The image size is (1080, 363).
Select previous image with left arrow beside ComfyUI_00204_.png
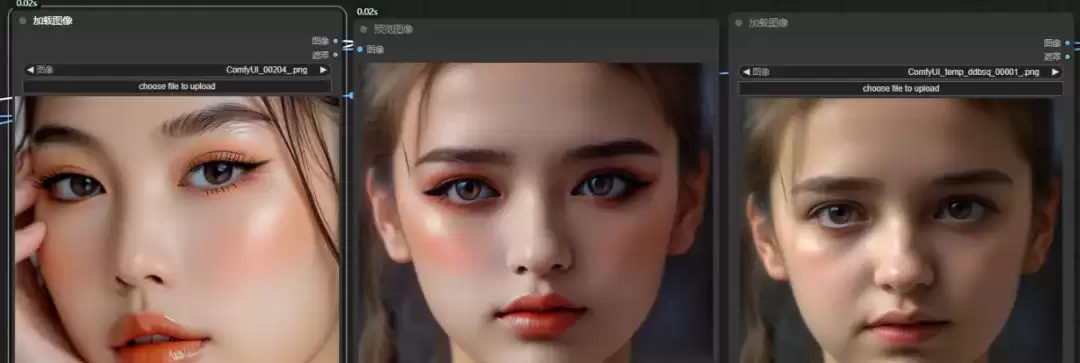click(x=30, y=70)
